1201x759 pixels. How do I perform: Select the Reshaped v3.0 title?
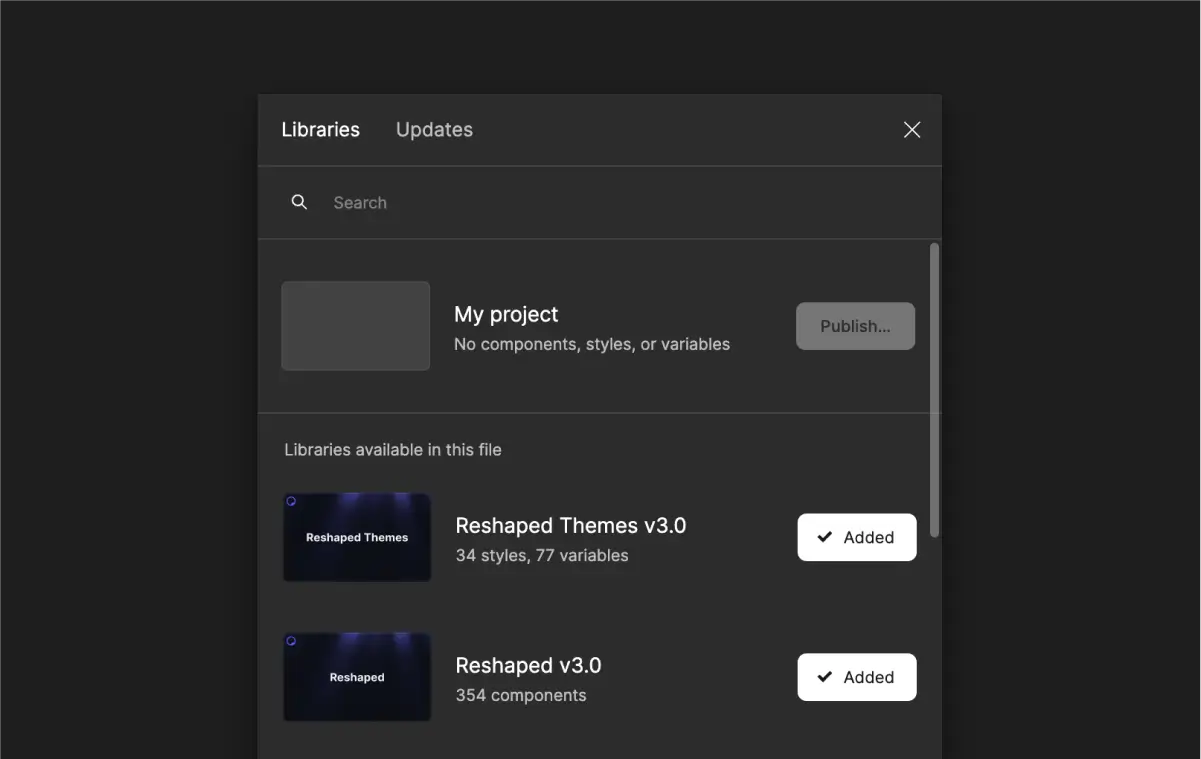tap(528, 665)
